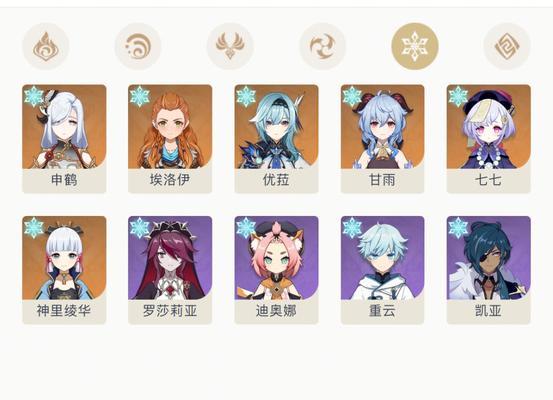Viewport: 553px width, 400px height.
Task: Select the Anemo element filter icon
Action: point(322,46)
